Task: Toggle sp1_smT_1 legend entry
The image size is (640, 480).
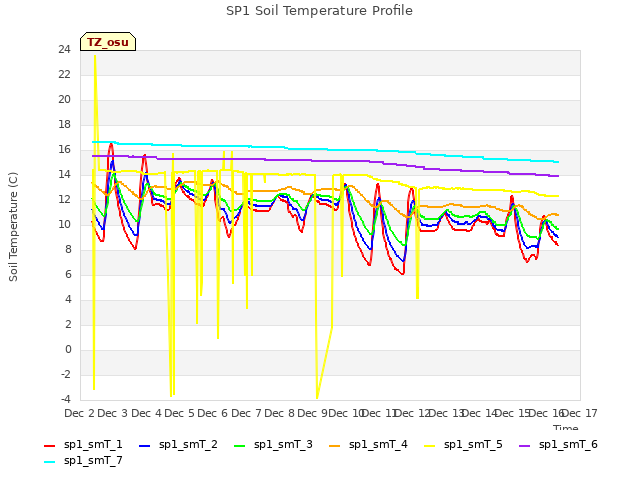Action: coord(83,444)
